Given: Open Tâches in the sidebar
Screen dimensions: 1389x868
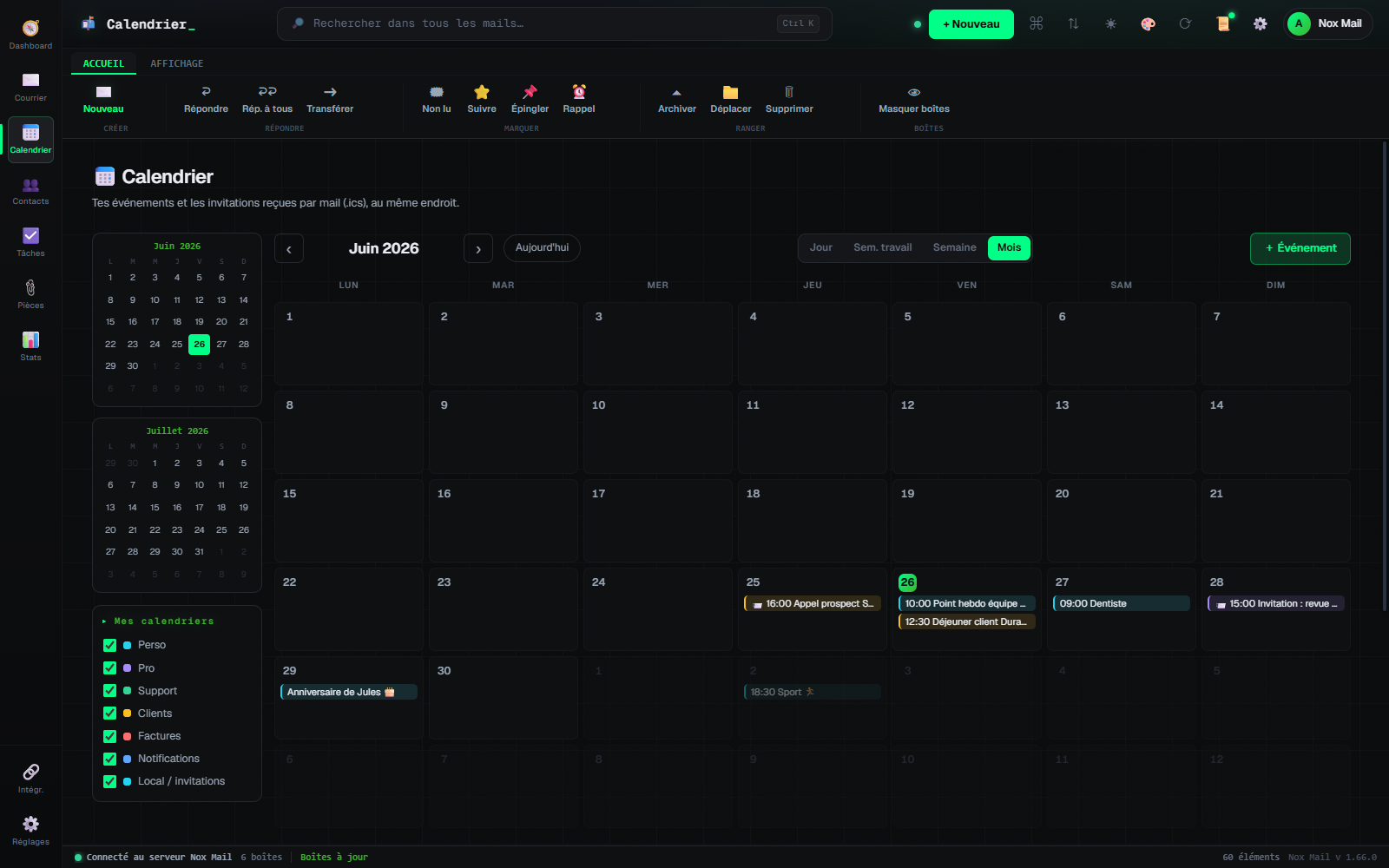Looking at the screenshot, I should pyautogui.click(x=30, y=243).
